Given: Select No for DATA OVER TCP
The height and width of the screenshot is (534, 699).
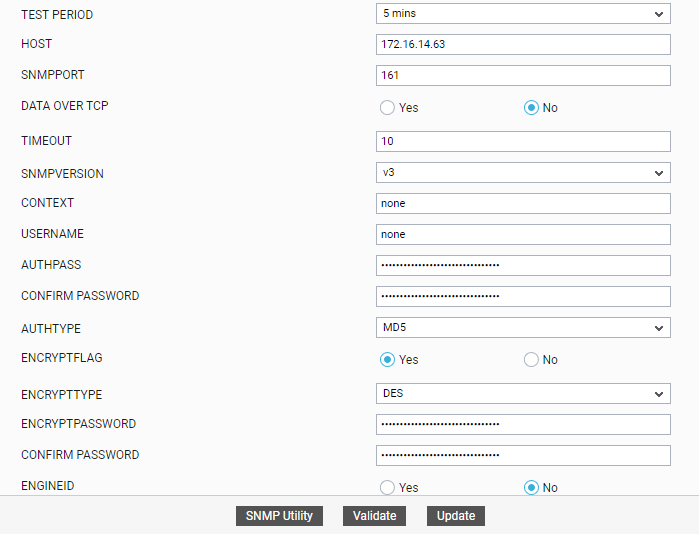Looking at the screenshot, I should pyautogui.click(x=532, y=108).
